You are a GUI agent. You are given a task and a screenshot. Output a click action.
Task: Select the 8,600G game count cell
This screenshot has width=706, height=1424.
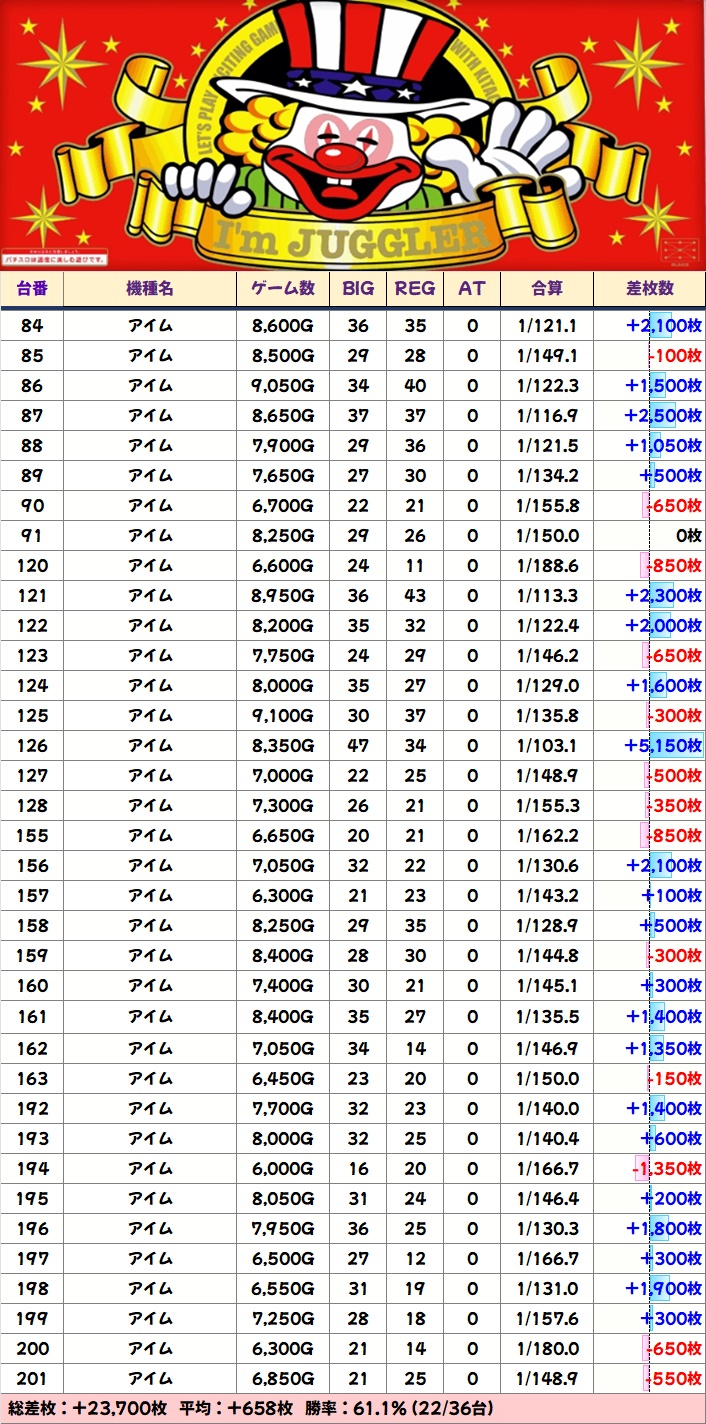(283, 326)
